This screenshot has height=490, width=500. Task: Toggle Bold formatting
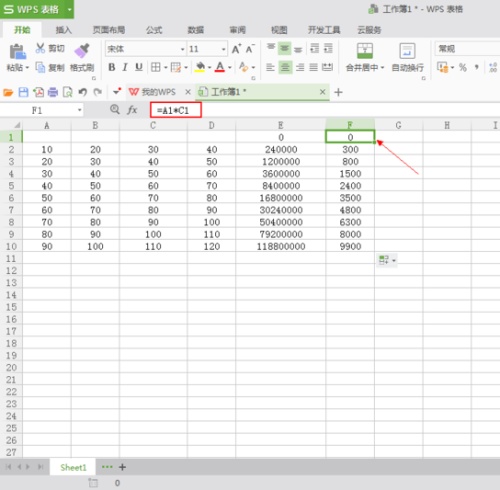coord(112,67)
